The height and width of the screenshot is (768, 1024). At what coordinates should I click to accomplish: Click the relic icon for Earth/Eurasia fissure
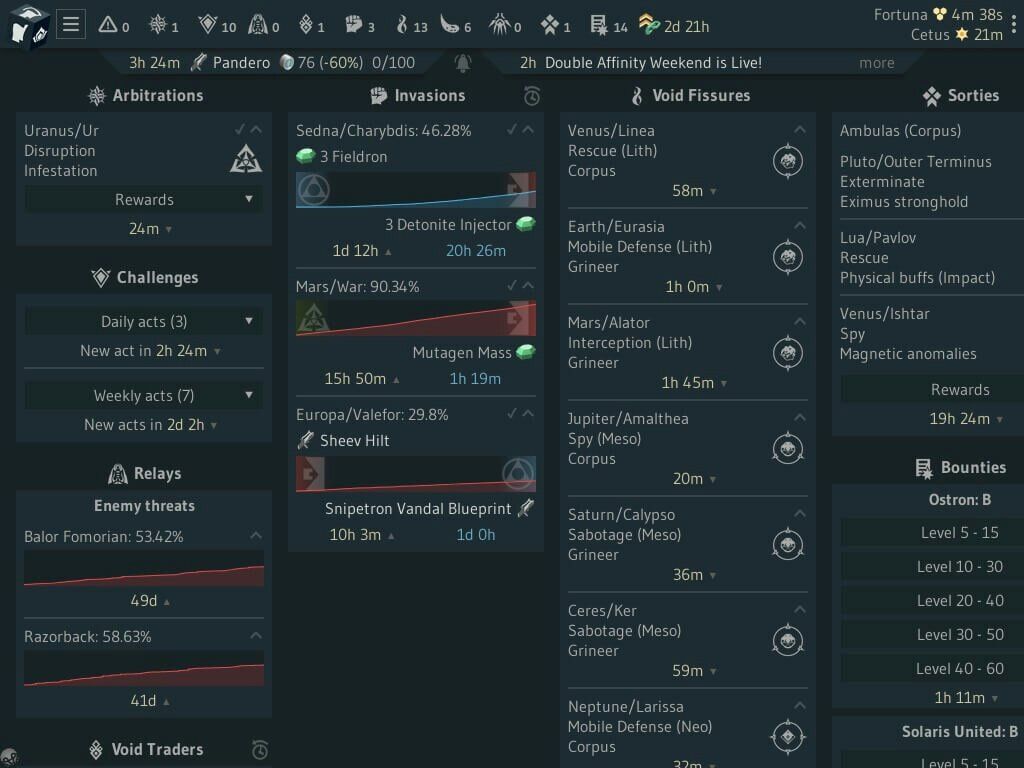[x=788, y=257]
